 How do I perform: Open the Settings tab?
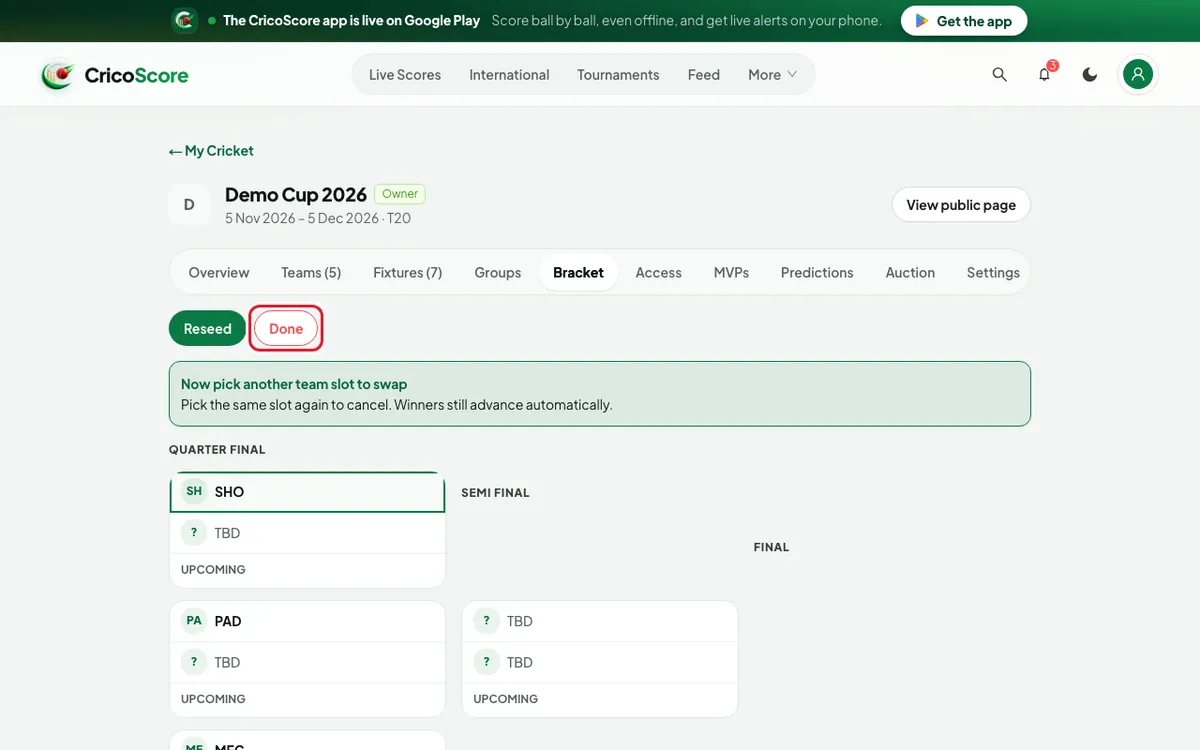point(993,272)
